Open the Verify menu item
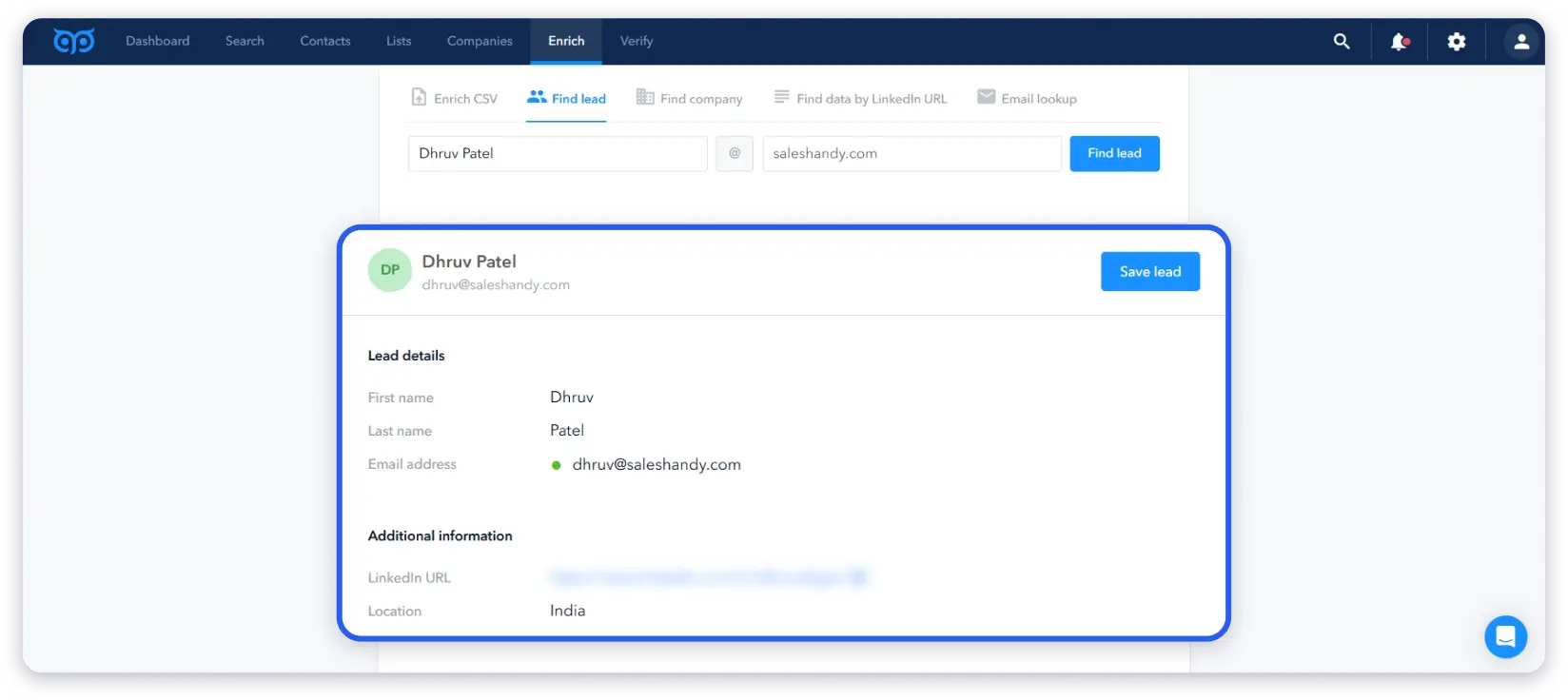1568x700 pixels. click(637, 41)
